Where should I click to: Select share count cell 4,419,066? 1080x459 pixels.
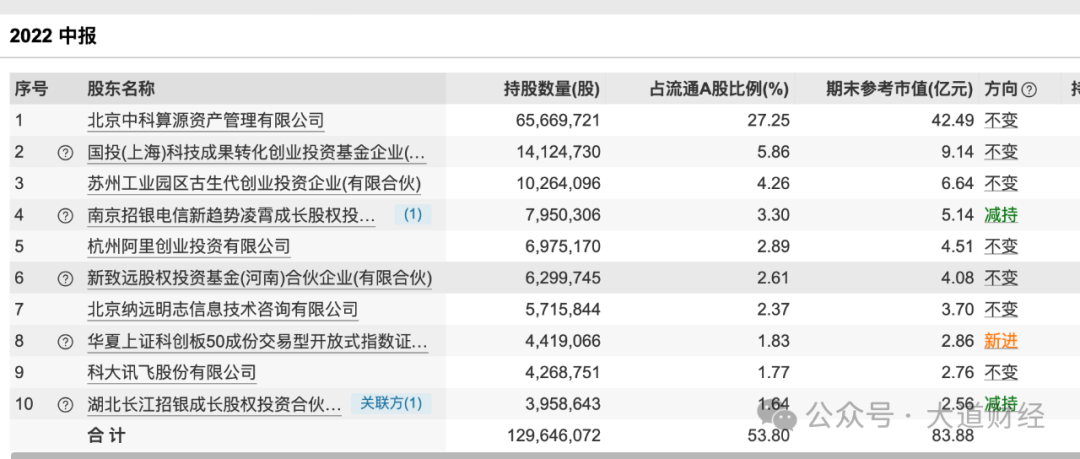563,341
